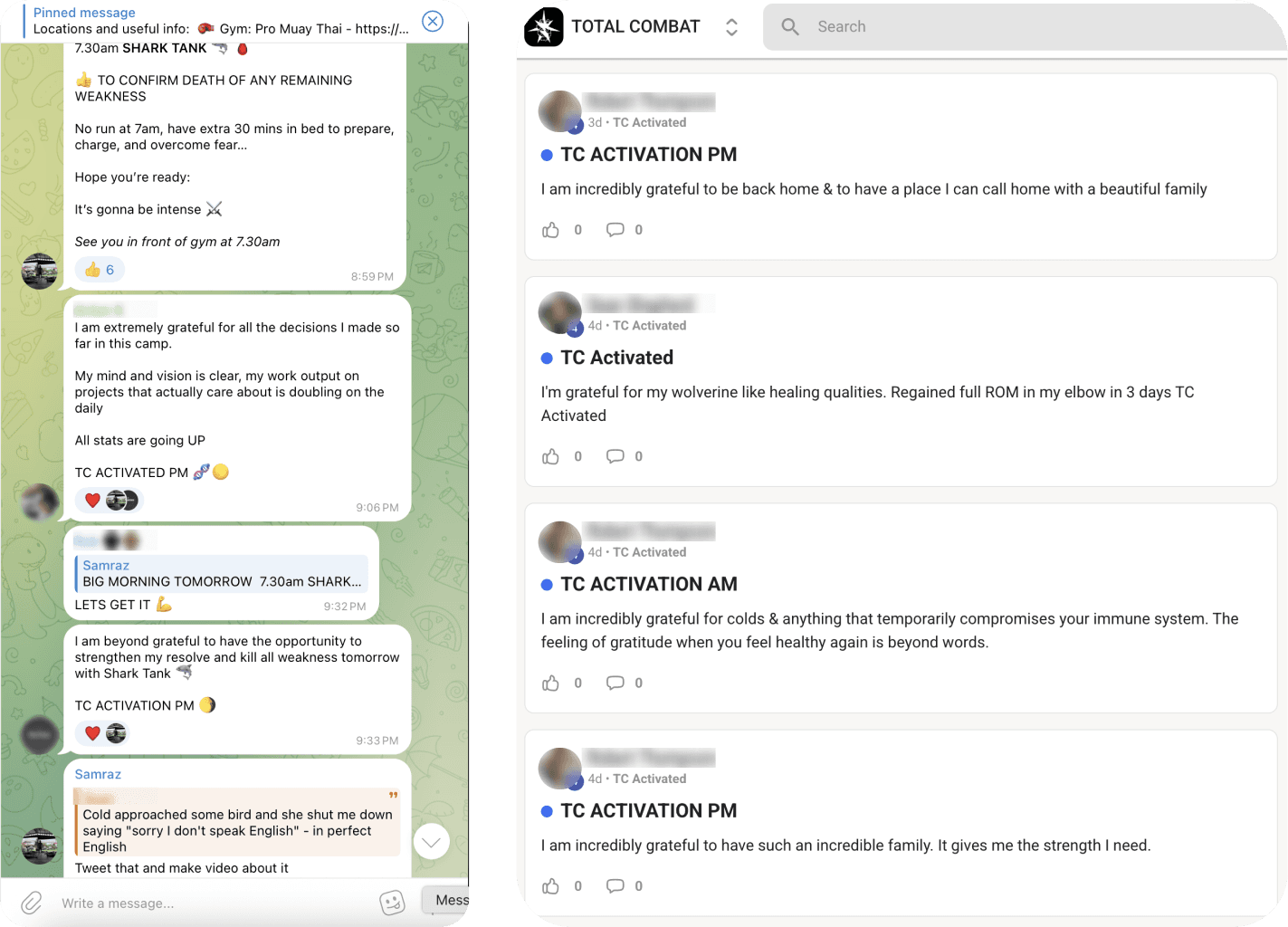
Task: Expand the TOTAL COMBAT community switcher
Action: [731, 27]
